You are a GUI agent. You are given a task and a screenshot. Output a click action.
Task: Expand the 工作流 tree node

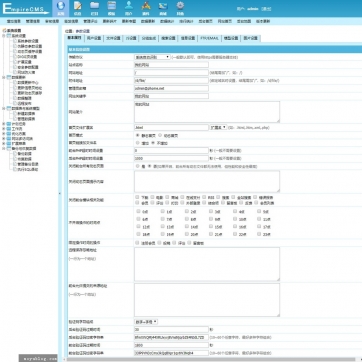pos(4,129)
